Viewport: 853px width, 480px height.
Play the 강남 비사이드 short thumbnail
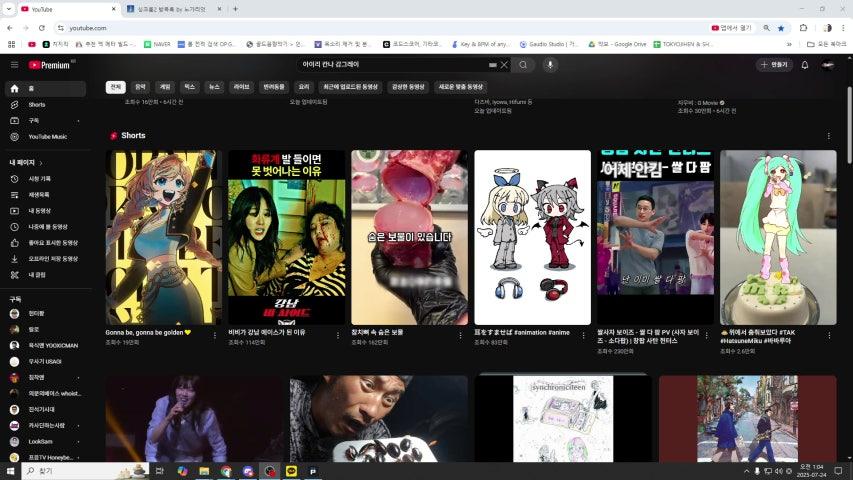(287, 237)
